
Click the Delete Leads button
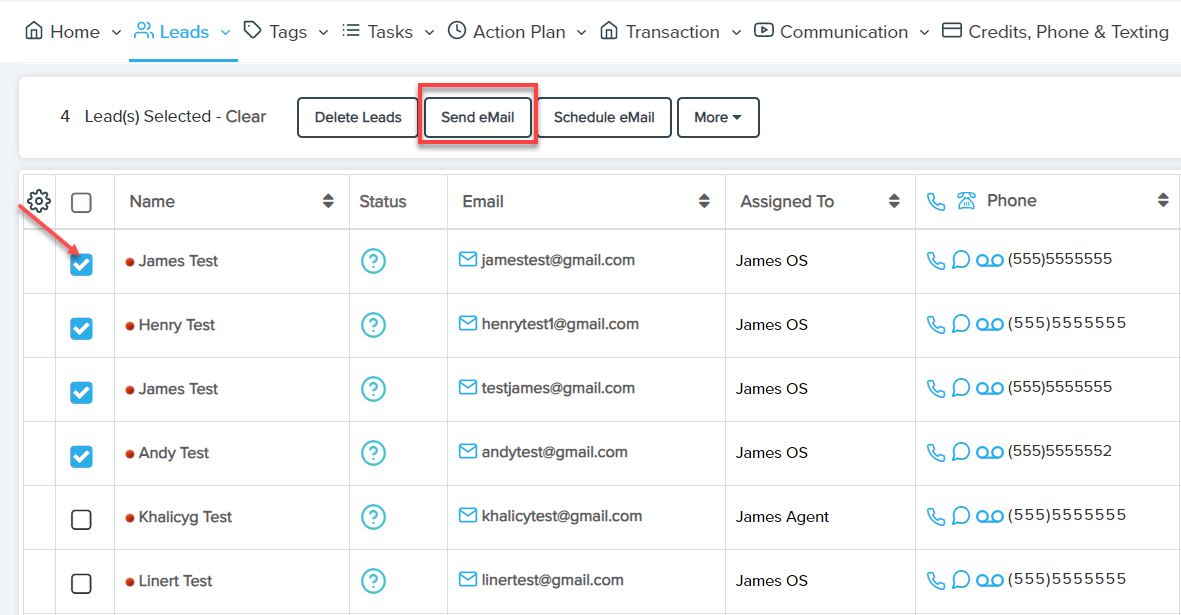358,117
